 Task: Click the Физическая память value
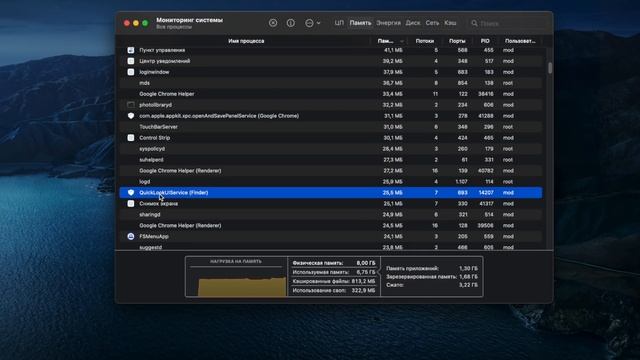(x=366, y=263)
